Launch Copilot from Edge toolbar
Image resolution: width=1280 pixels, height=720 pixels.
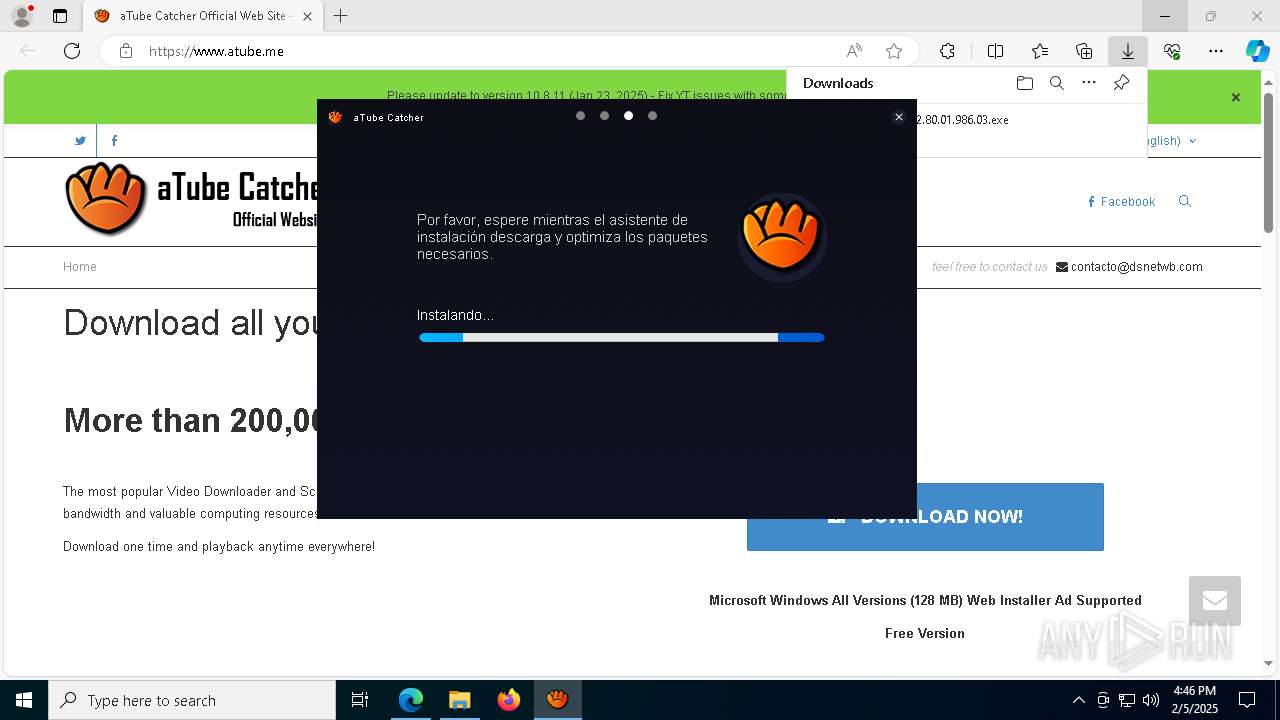1257,51
